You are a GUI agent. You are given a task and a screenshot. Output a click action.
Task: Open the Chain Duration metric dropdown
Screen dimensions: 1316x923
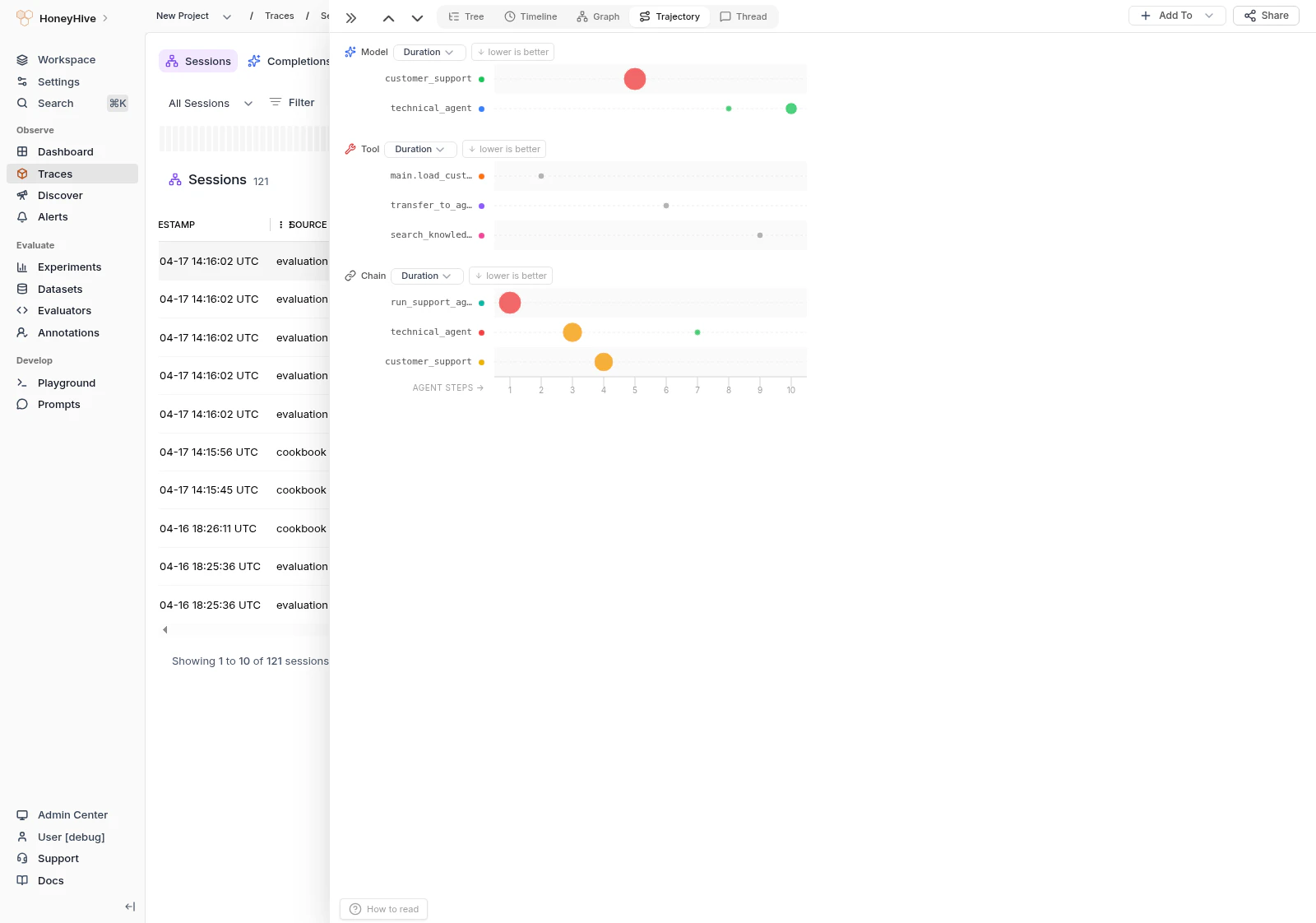(x=427, y=276)
